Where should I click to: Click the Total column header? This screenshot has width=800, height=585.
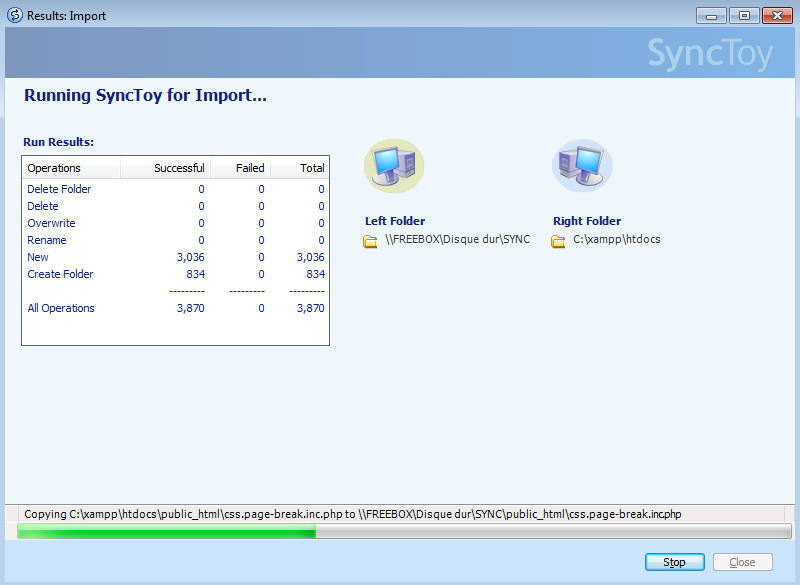(x=311, y=168)
